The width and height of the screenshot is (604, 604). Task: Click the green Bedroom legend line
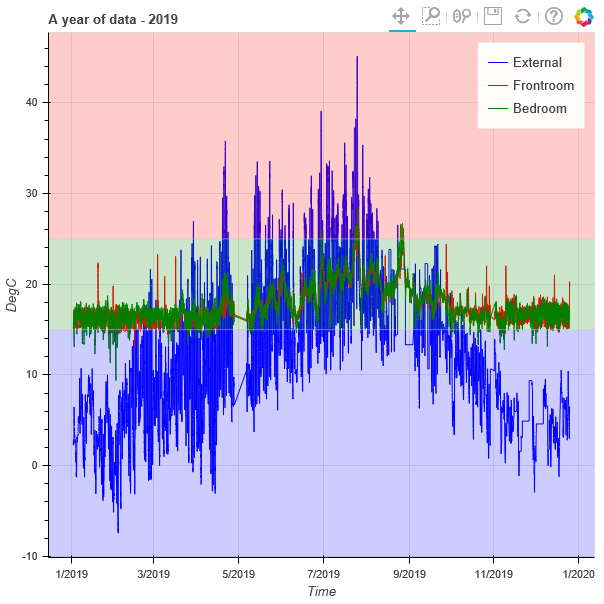pyautogui.click(x=496, y=108)
